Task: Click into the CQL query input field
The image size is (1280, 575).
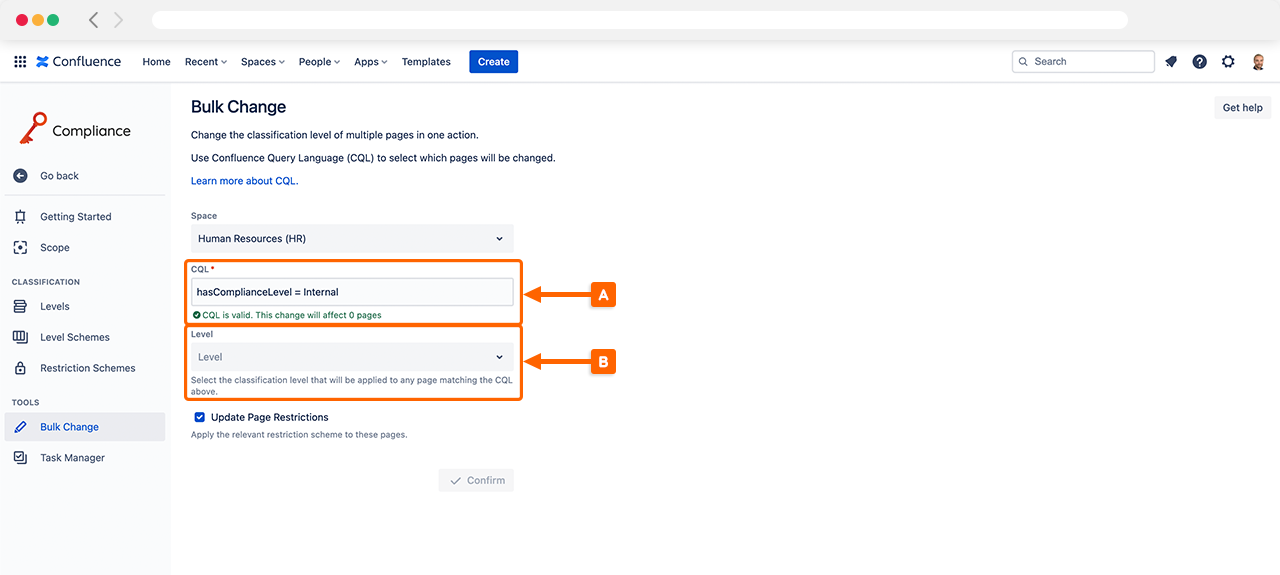Action: (352, 292)
